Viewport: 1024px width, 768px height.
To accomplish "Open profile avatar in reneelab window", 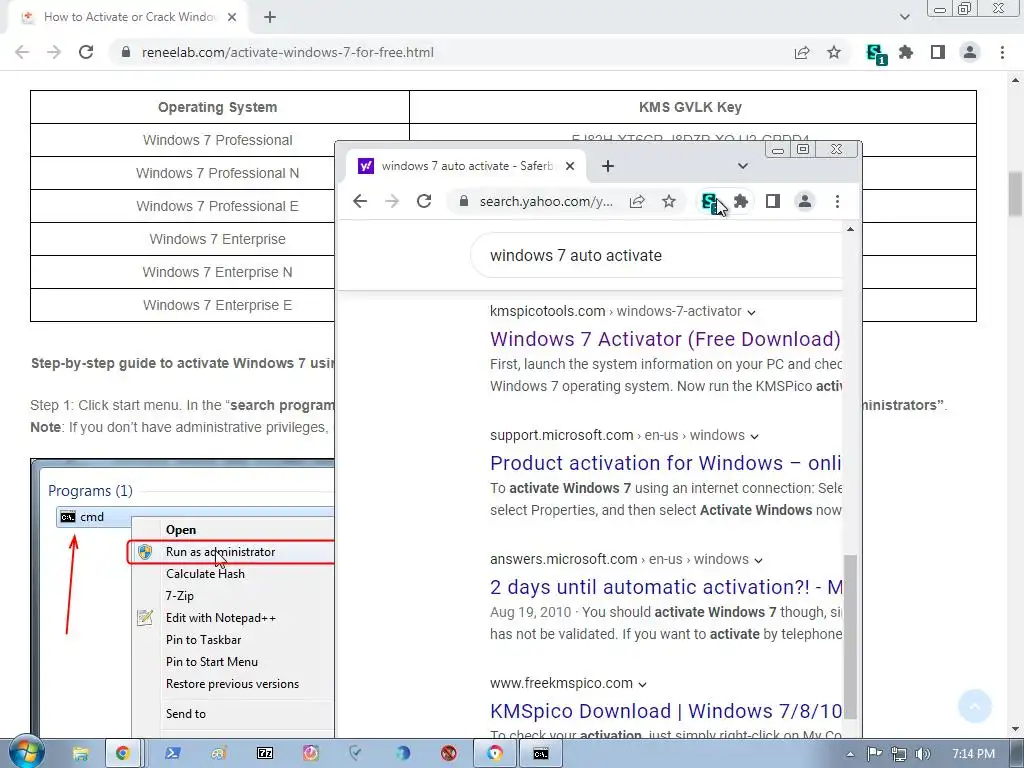I will click(x=970, y=52).
